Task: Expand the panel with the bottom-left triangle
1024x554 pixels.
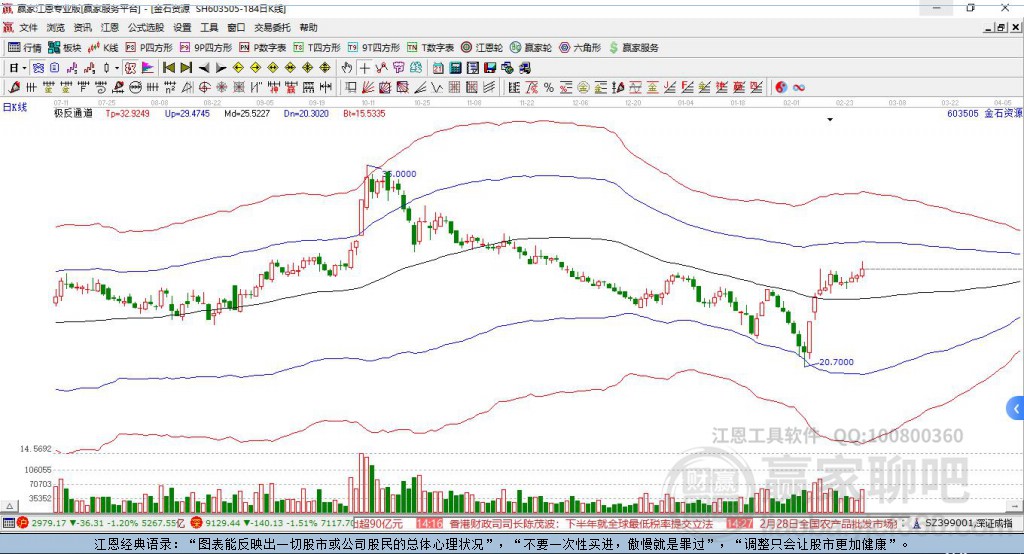Action: 9,506
